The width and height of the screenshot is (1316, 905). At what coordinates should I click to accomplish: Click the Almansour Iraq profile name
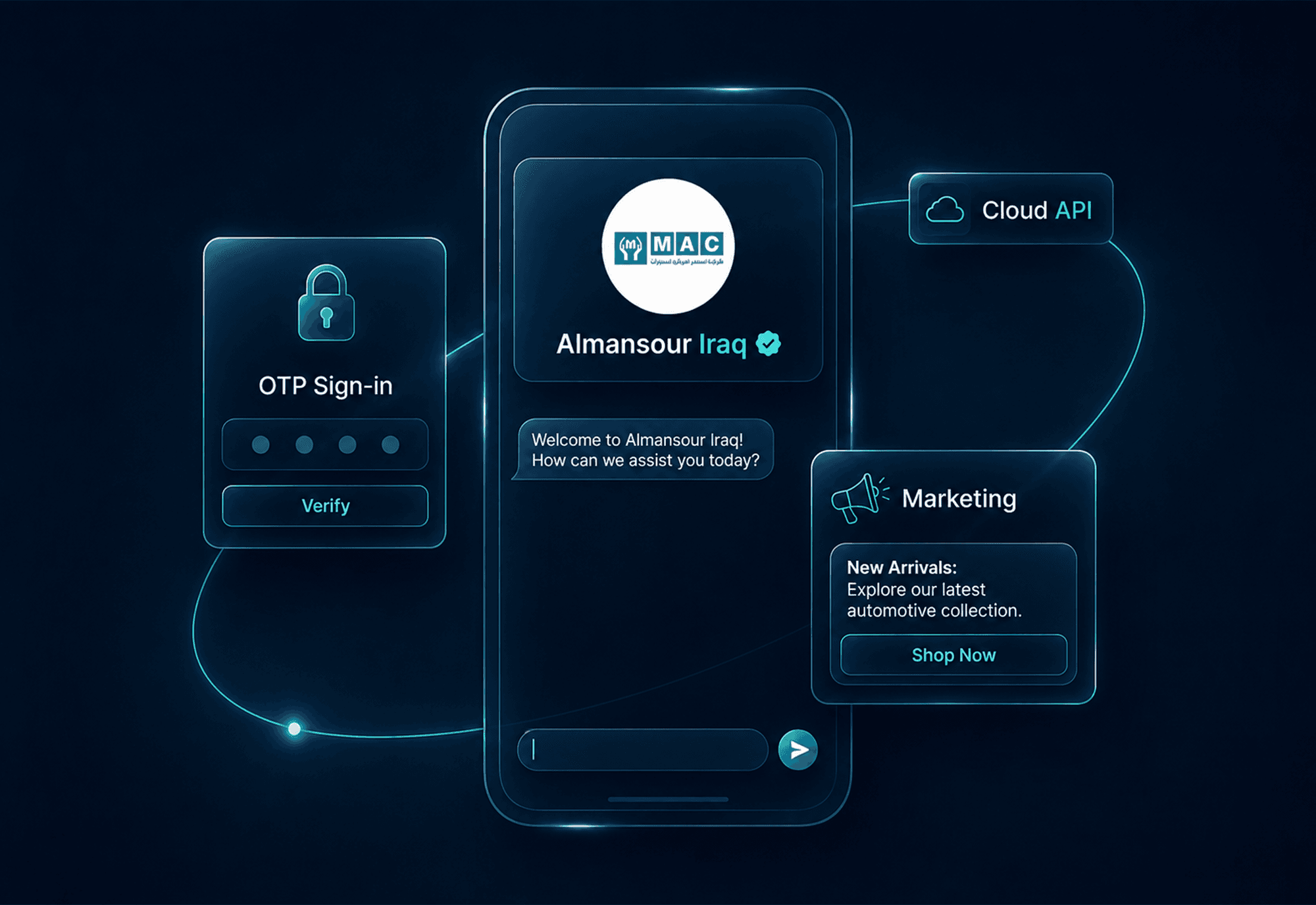[651, 344]
